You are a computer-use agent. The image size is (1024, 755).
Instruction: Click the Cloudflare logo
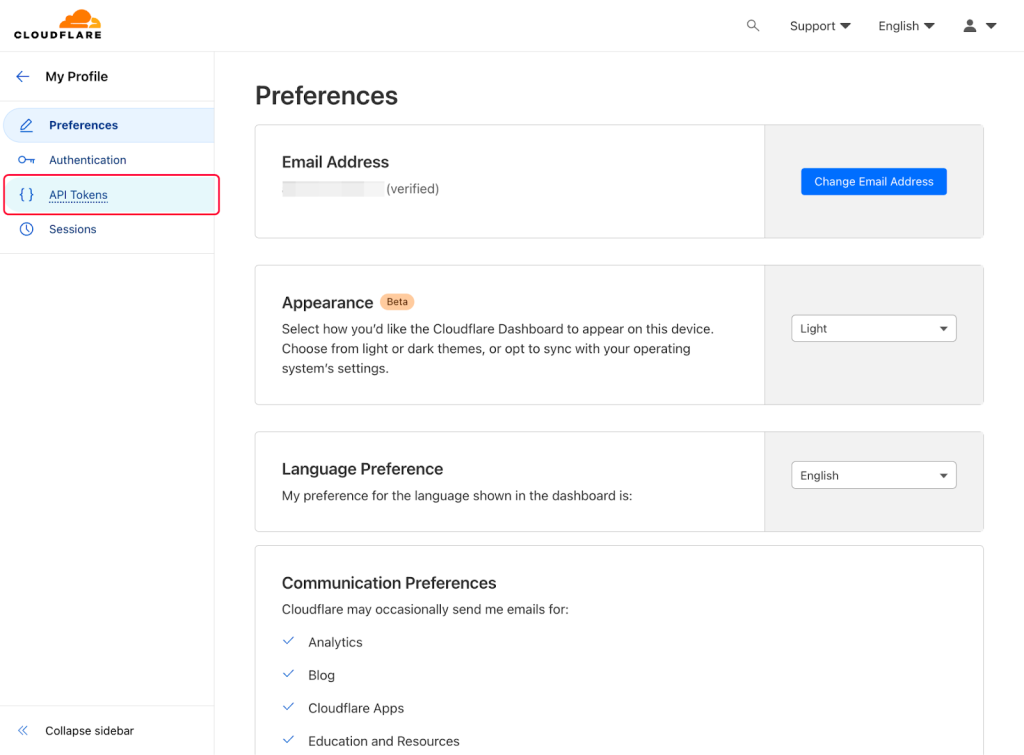coord(57,25)
